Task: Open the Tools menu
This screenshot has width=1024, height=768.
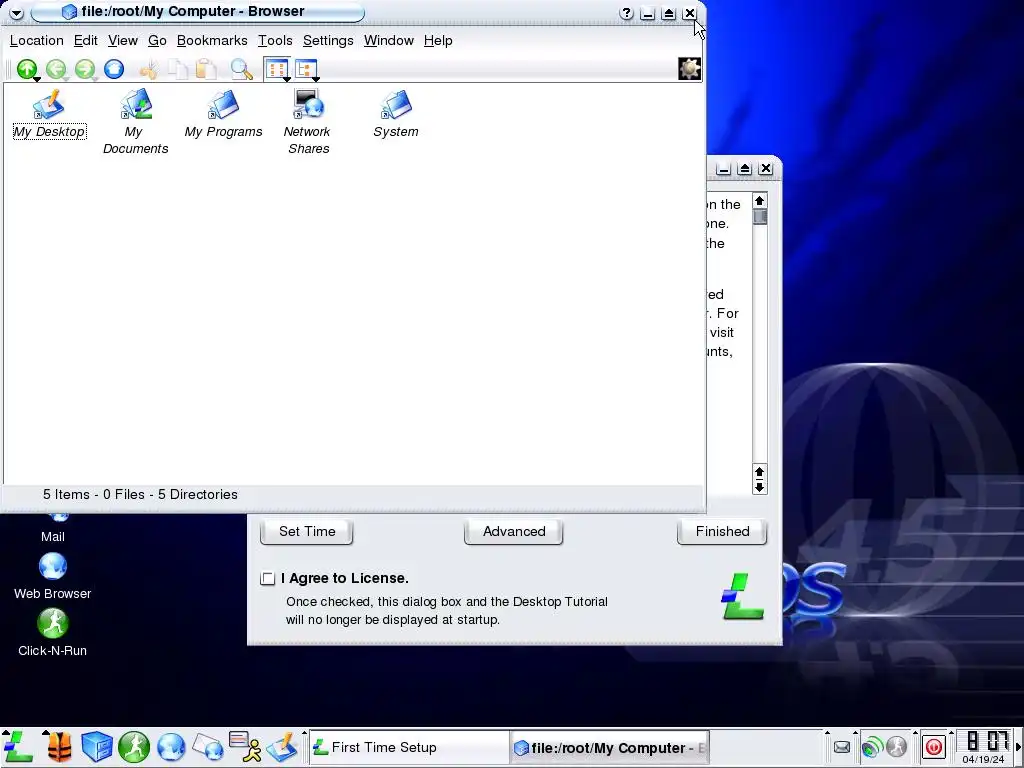Action: [x=275, y=40]
